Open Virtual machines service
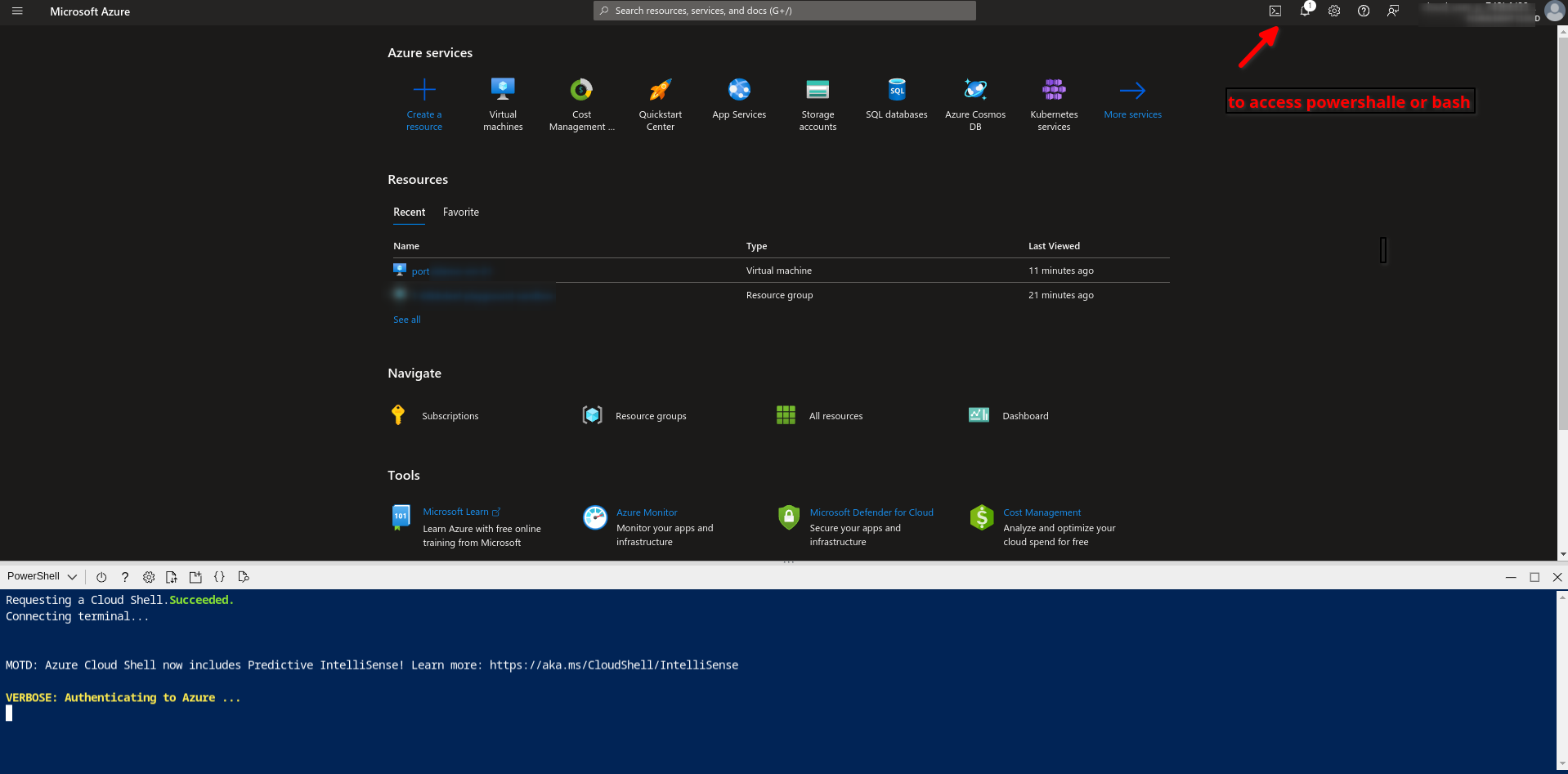Image resolution: width=1568 pixels, height=774 pixels. coord(503,104)
